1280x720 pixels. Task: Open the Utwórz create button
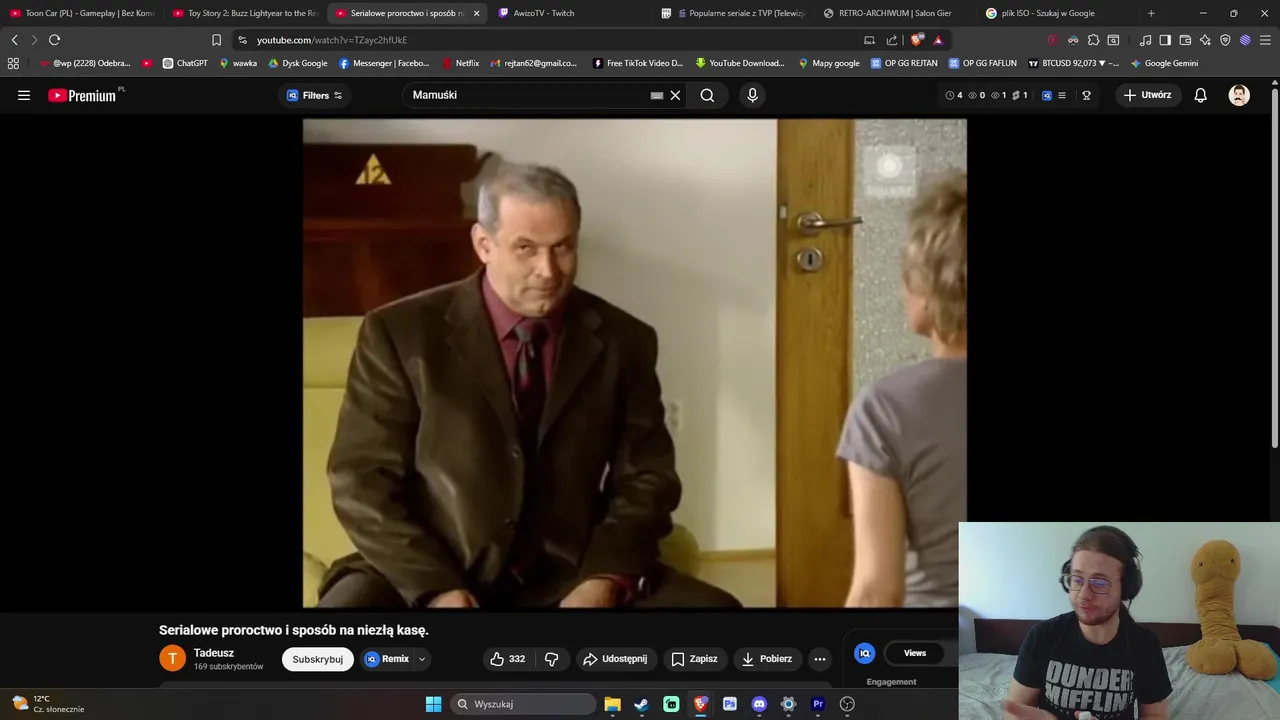tap(1147, 95)
